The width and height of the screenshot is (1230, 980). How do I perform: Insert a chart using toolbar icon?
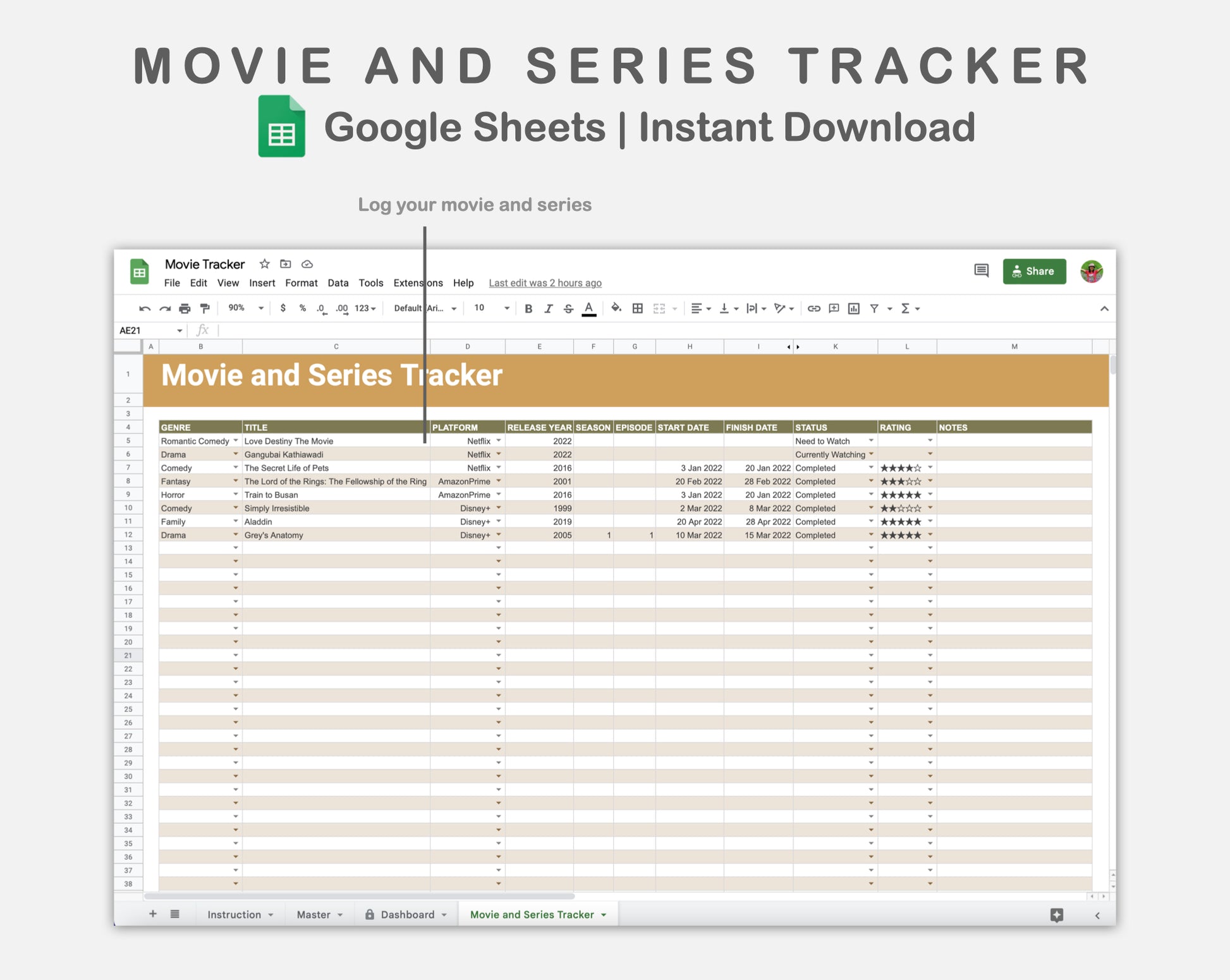[853, 308]
